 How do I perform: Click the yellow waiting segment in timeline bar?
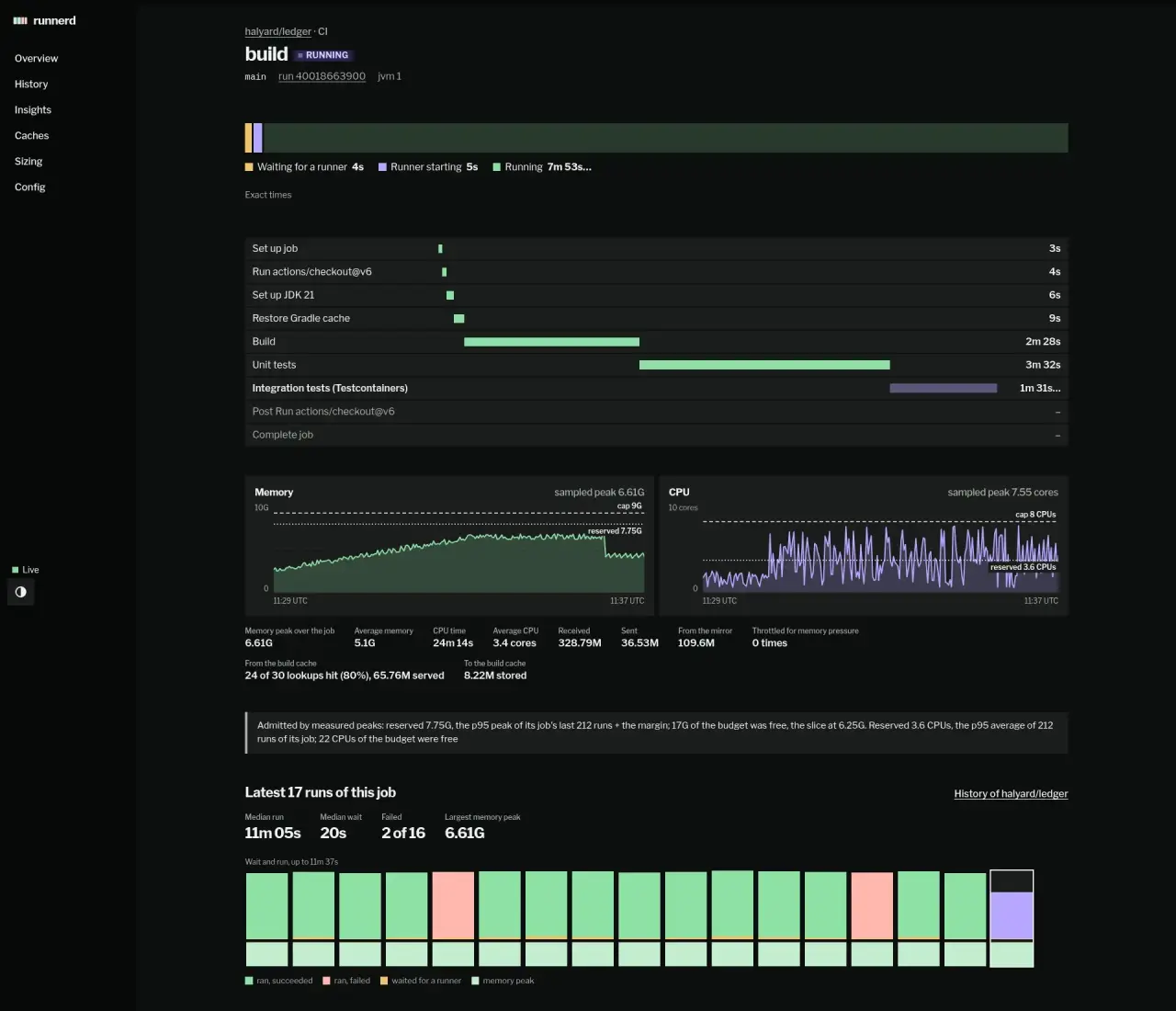click(x=248, y=138)
